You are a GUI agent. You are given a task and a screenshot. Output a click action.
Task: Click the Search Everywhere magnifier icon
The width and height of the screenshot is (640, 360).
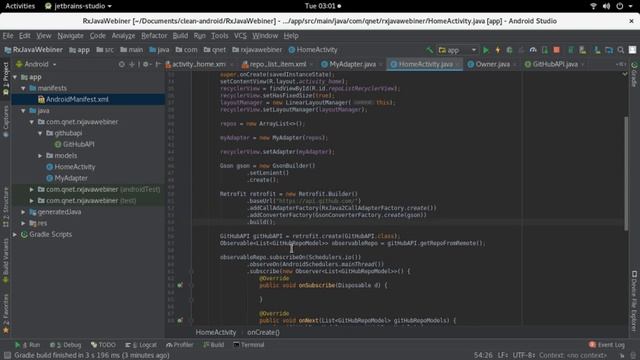[621, 50]
